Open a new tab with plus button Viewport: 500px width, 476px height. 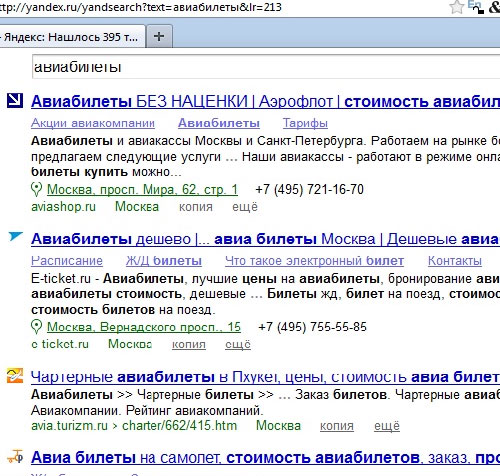(159, 36)
